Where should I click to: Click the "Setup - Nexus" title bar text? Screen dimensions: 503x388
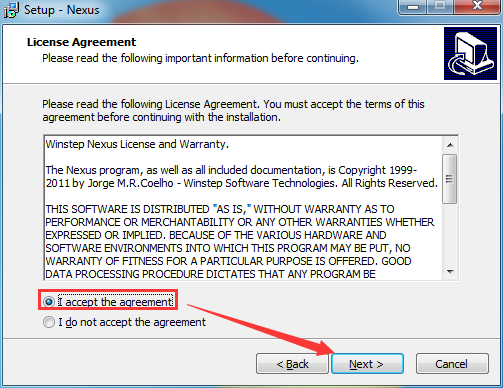[62, 10]
